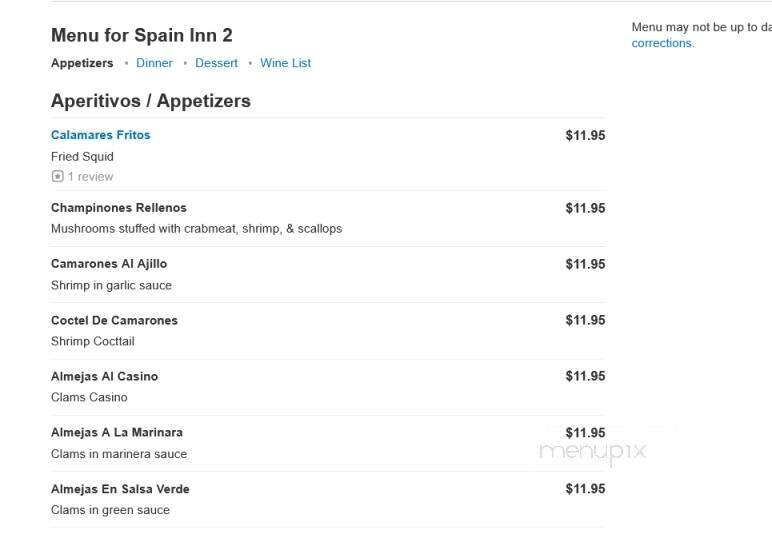Viewport: 772px width, 534px height.
Task: Click the Camarones Al Ajillo item name
Action: (x=108, y=264)
